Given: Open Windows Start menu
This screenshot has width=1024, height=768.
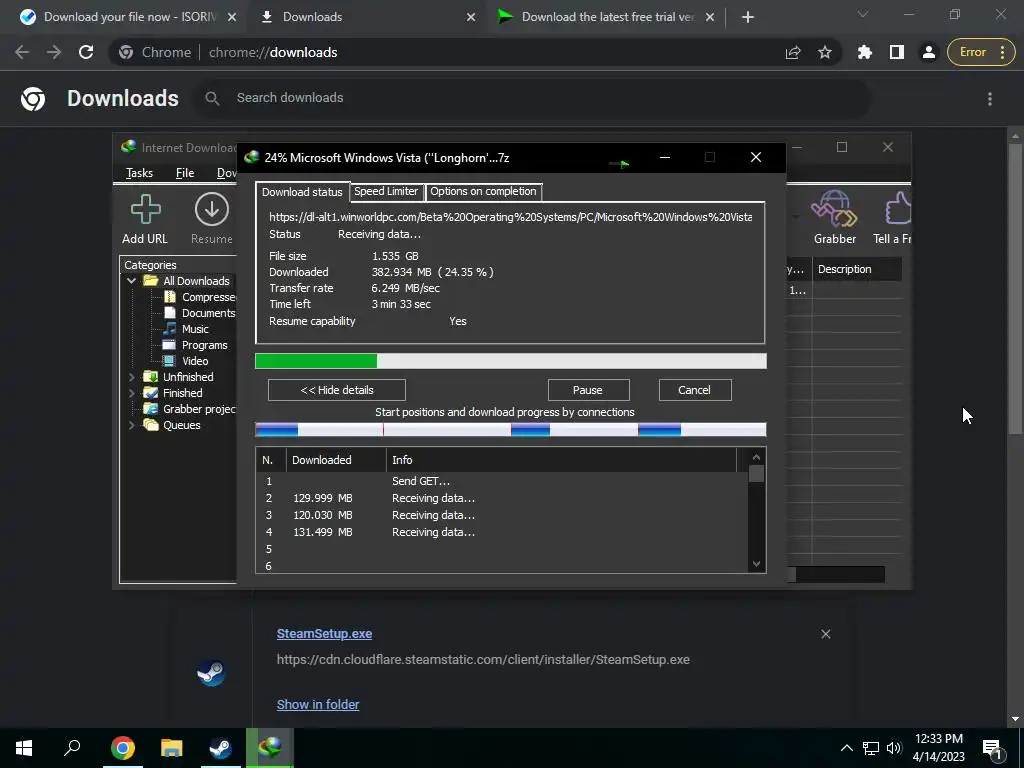Looking at the screenshot, I should click(x=24, y=748).
